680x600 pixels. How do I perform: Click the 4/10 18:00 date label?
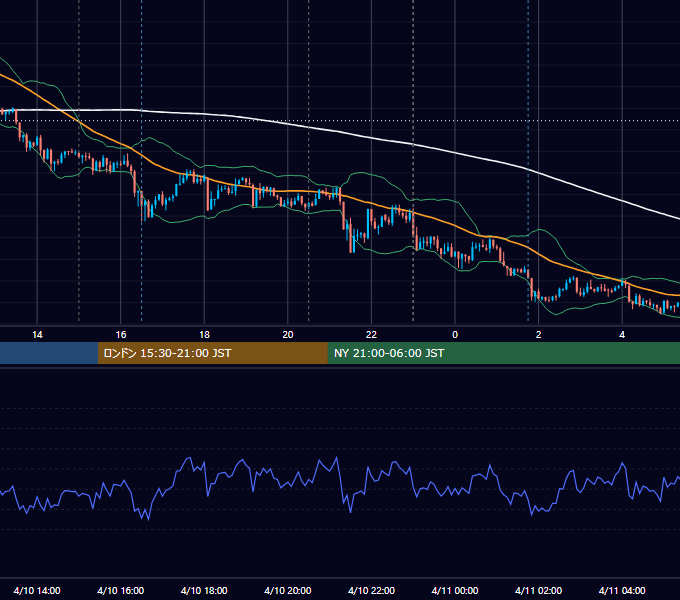tap(204, 590)
